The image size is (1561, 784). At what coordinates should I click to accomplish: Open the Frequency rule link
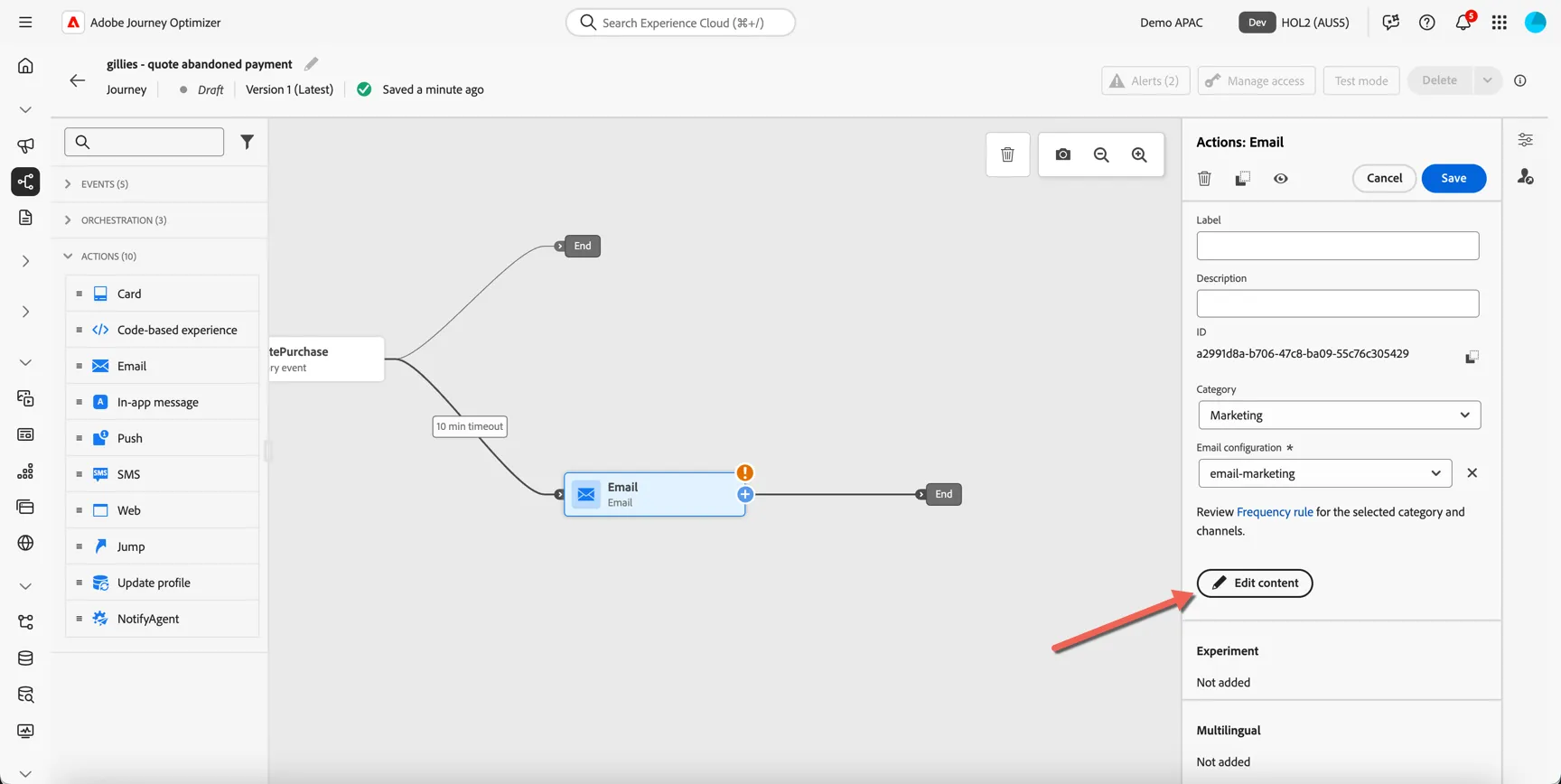tap(1275, 512)
